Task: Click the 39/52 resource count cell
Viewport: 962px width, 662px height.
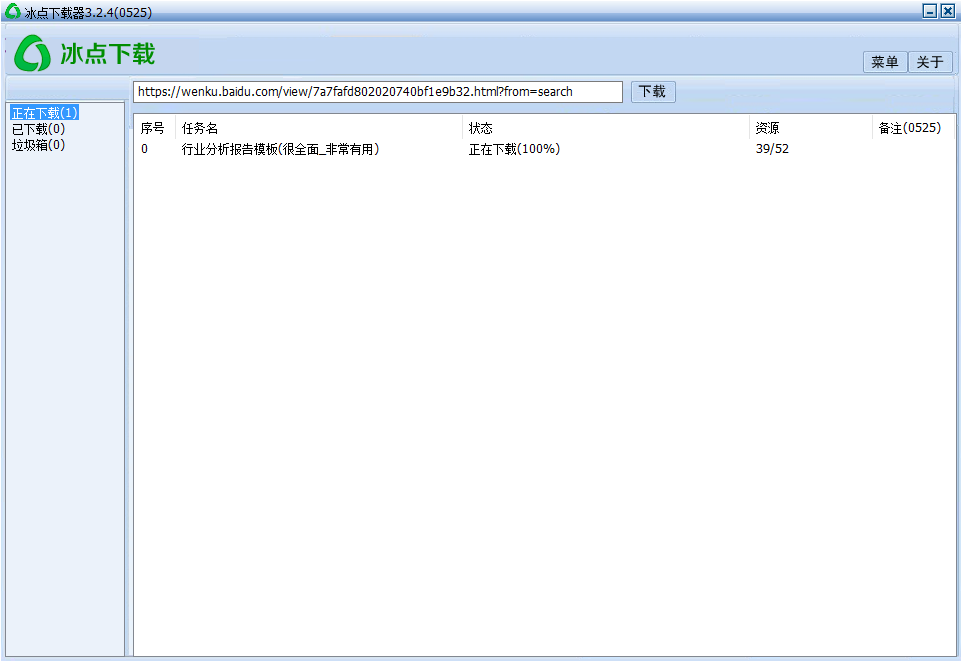Action: (772, 149)
